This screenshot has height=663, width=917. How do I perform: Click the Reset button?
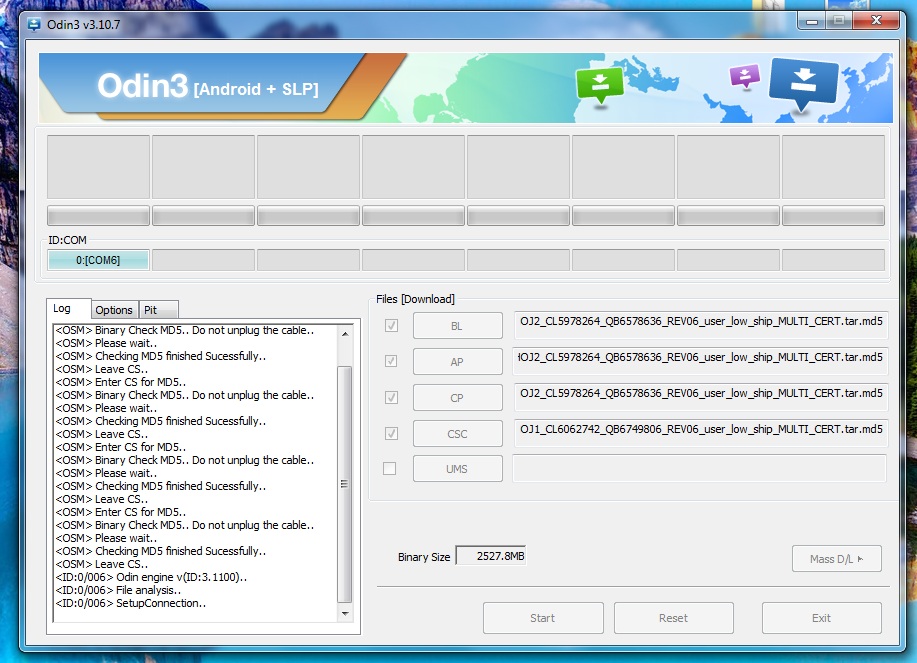[674, 618]
